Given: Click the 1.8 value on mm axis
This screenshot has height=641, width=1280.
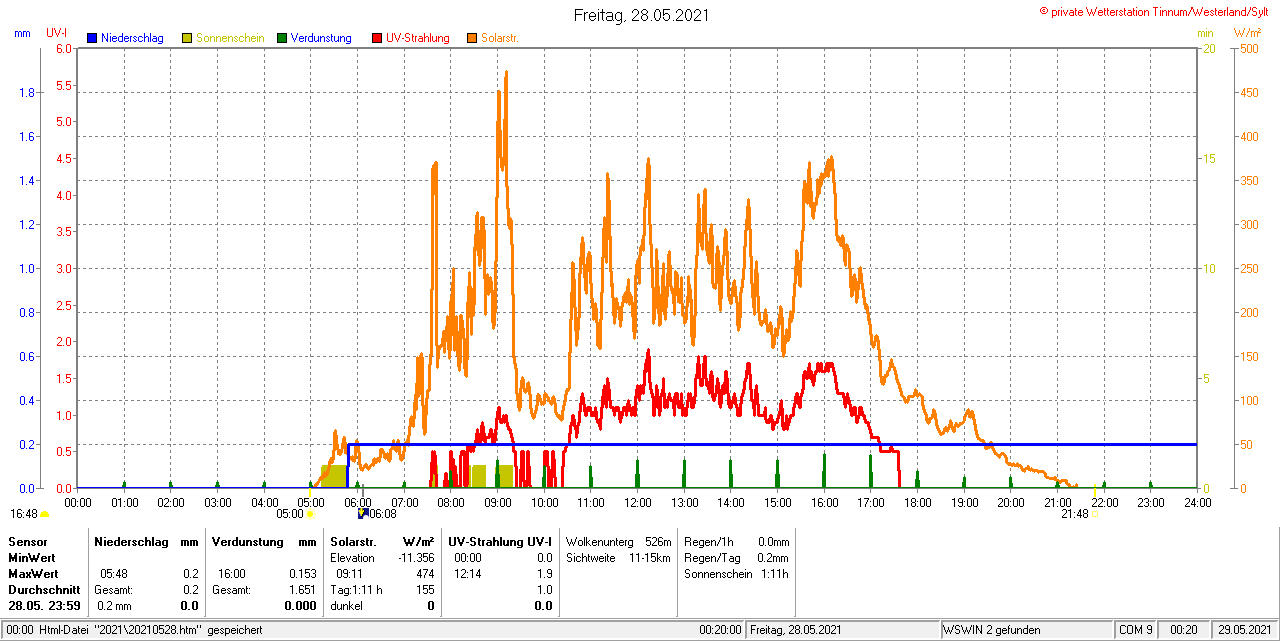Looking at the screenshot, I should pos(27,92).
